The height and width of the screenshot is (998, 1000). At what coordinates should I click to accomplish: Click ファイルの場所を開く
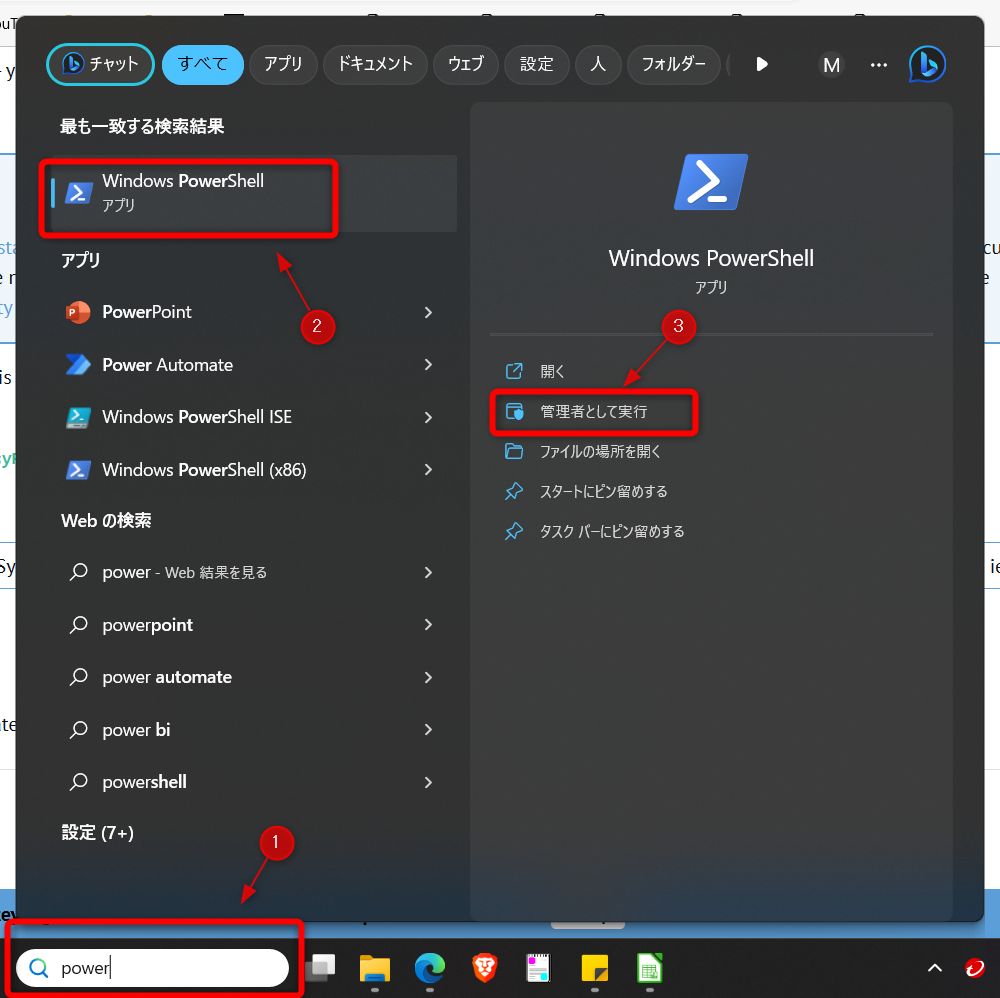[x=600, y=451]
